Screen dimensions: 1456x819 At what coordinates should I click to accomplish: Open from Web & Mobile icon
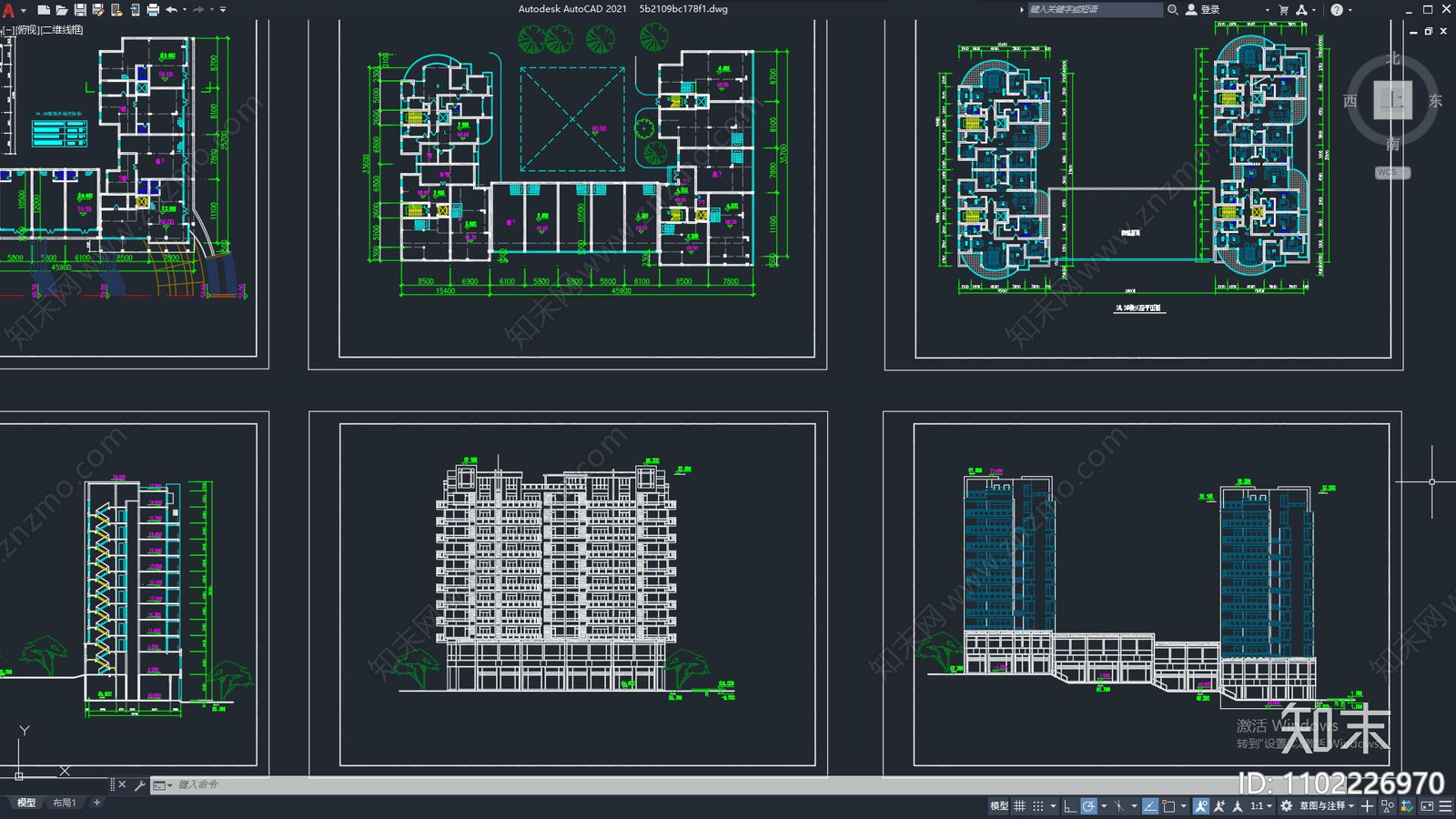[x=116, y=9]
